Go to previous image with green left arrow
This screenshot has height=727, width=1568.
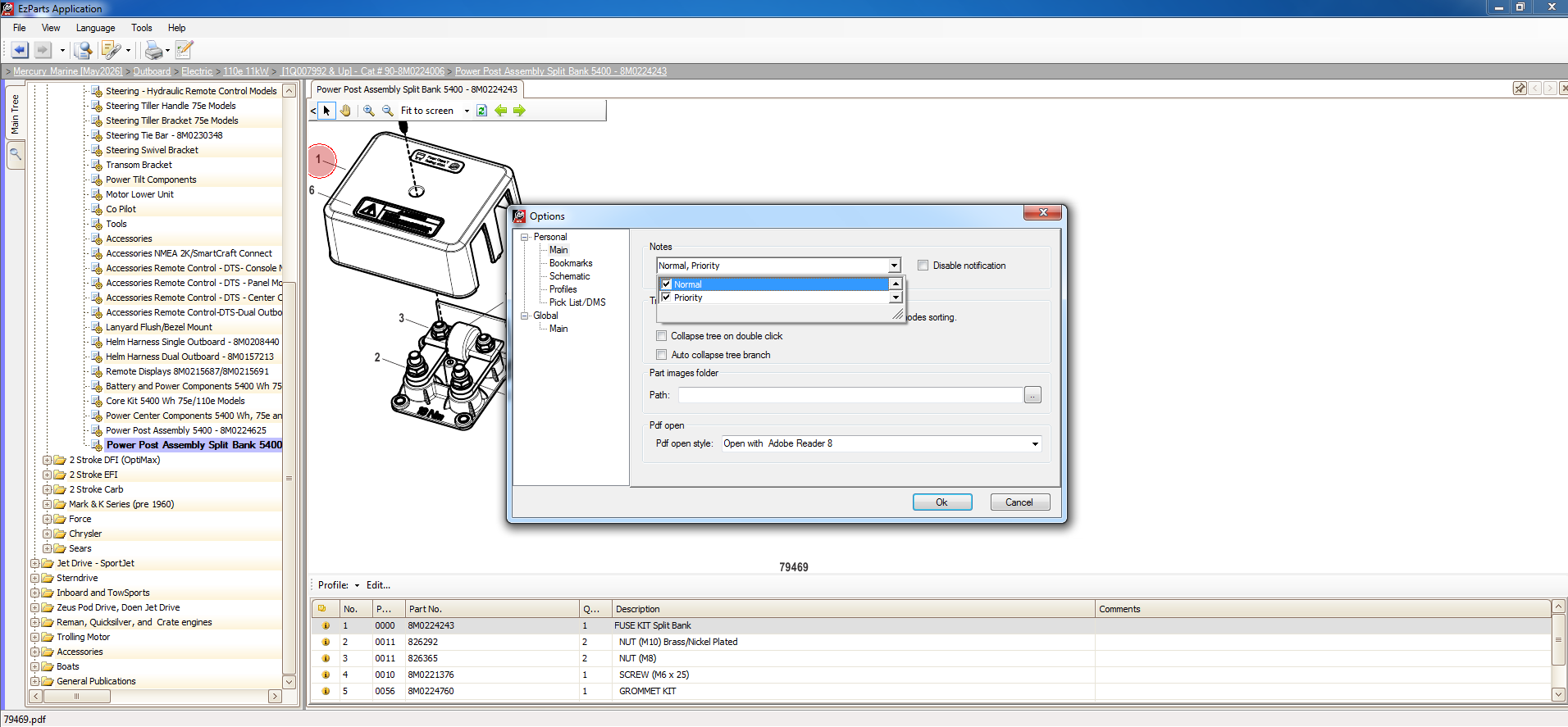click(x=500, y=111)
